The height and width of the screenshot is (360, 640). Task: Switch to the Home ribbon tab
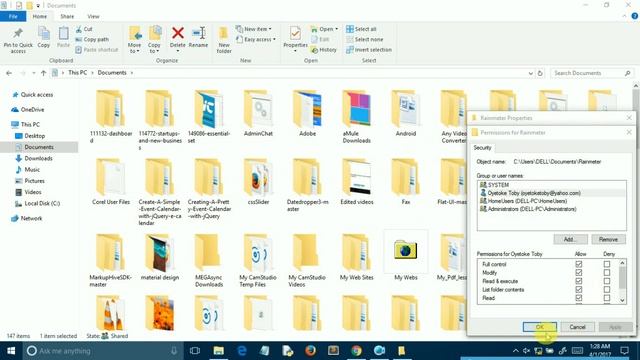click(x=40, y=16)
